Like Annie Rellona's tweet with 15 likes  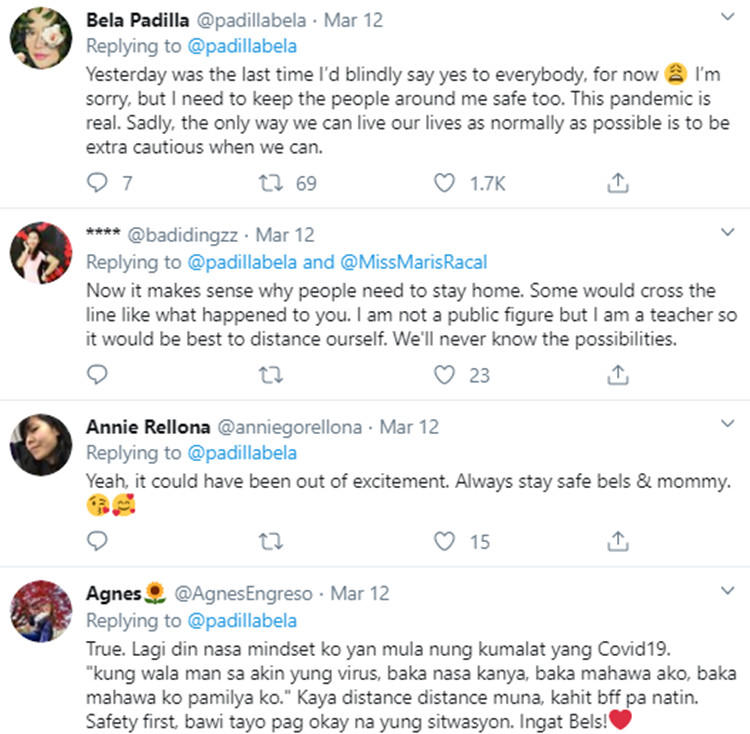point(445,541)
